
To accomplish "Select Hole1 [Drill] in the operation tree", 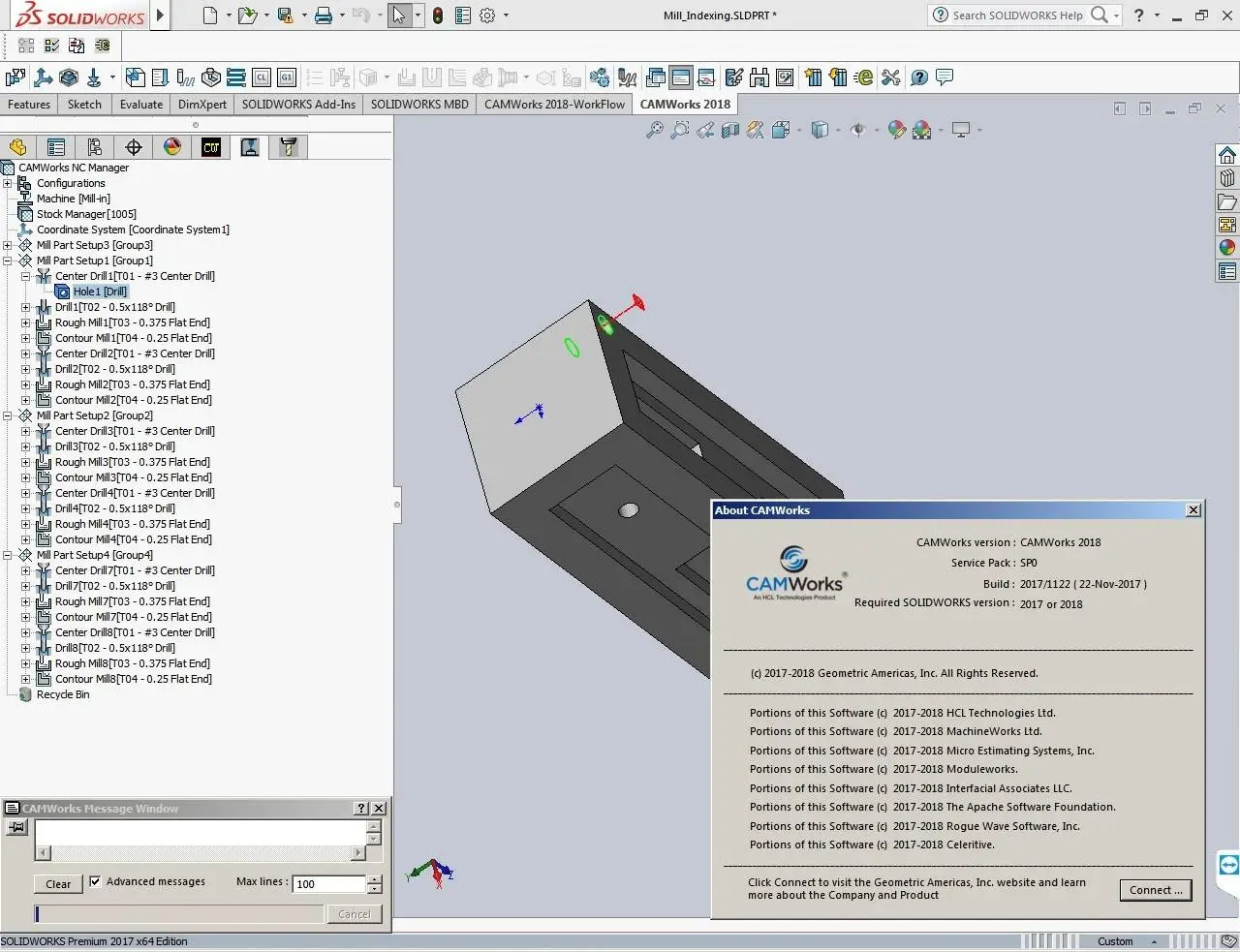I will tap(100, 292).
